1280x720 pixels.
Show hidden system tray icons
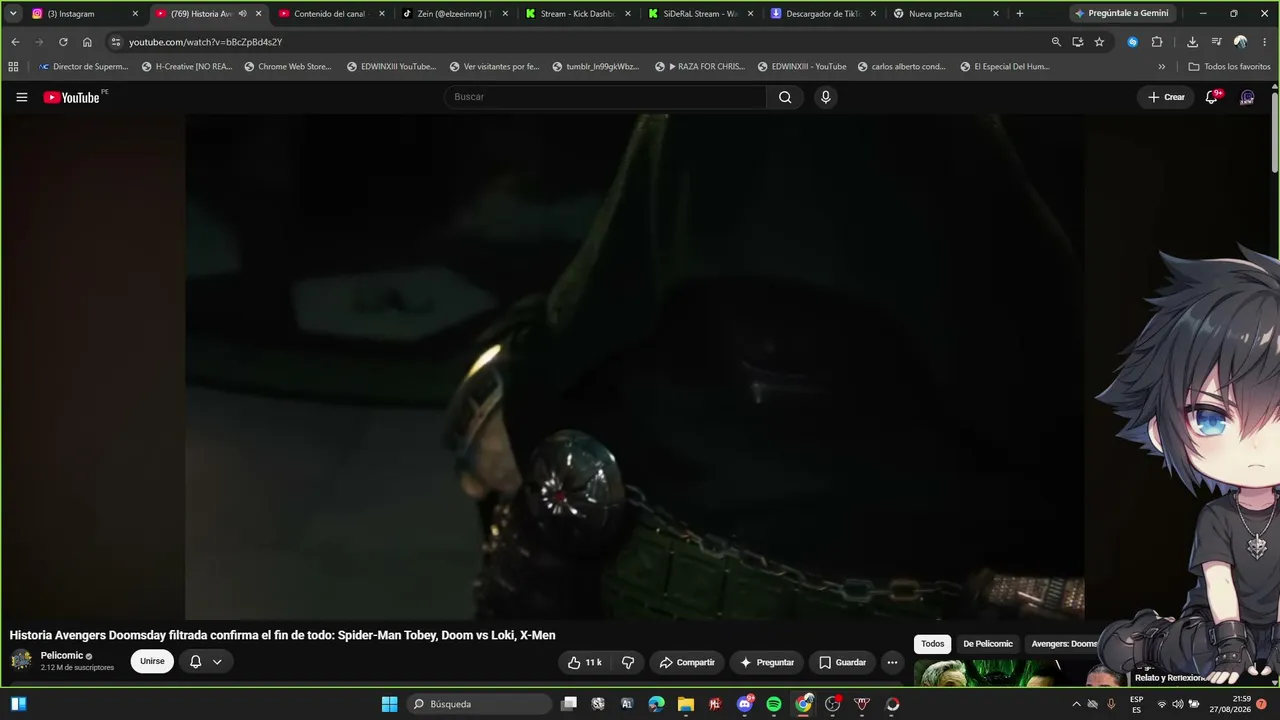click(x=1076, y=704)
